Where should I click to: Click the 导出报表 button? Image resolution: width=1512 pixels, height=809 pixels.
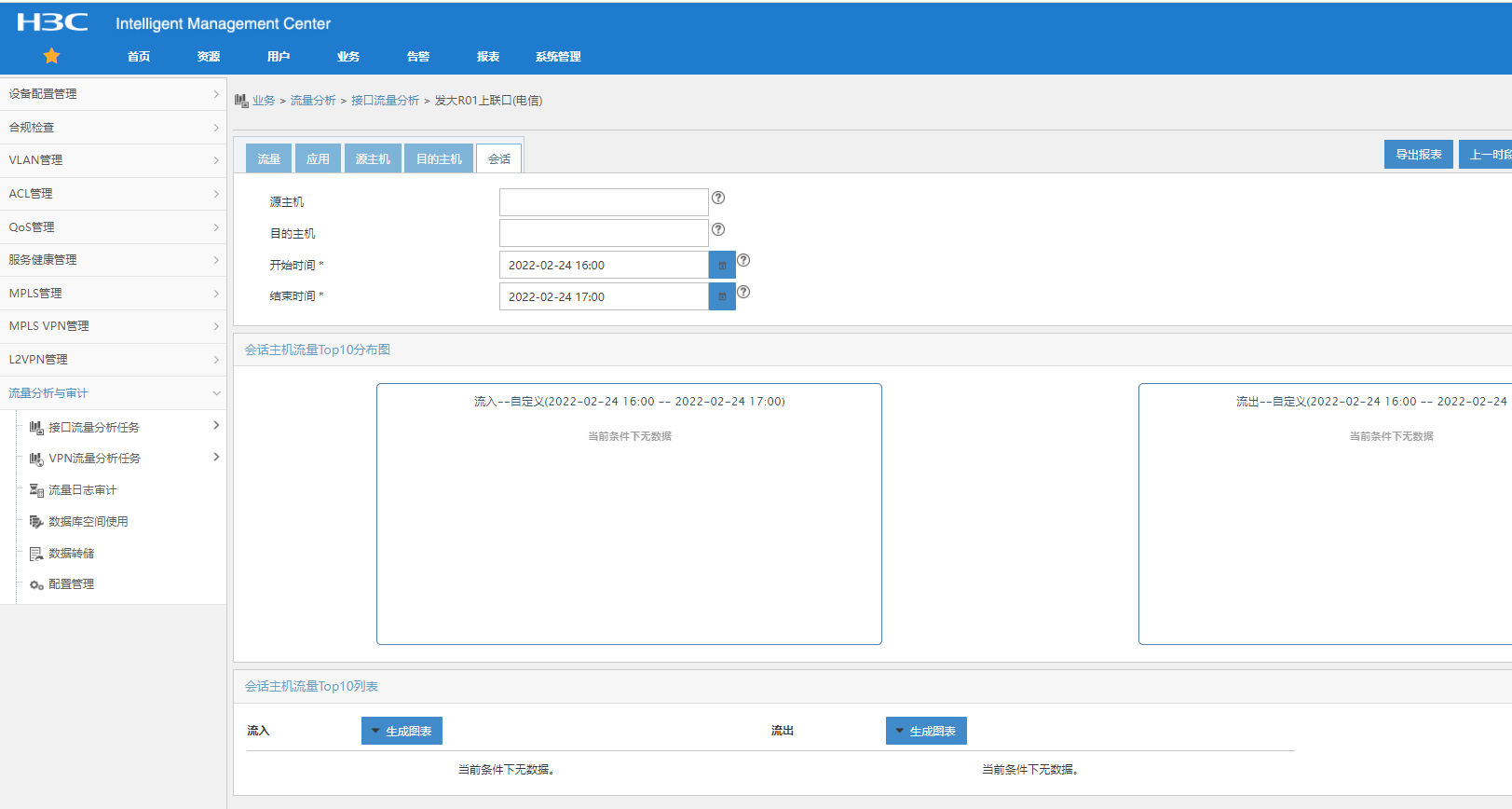(x=1419, y=155)
